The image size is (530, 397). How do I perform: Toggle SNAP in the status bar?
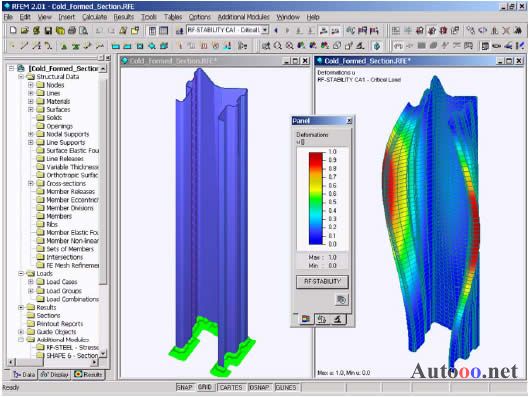[185, 387]
